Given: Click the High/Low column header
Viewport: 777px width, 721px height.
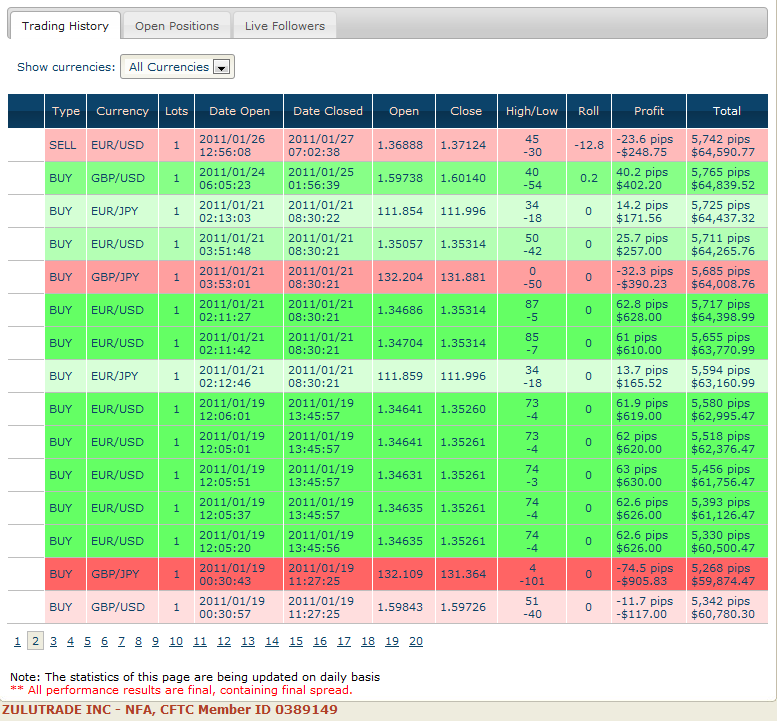Looking at the screenshot, I should pos(532,111).
